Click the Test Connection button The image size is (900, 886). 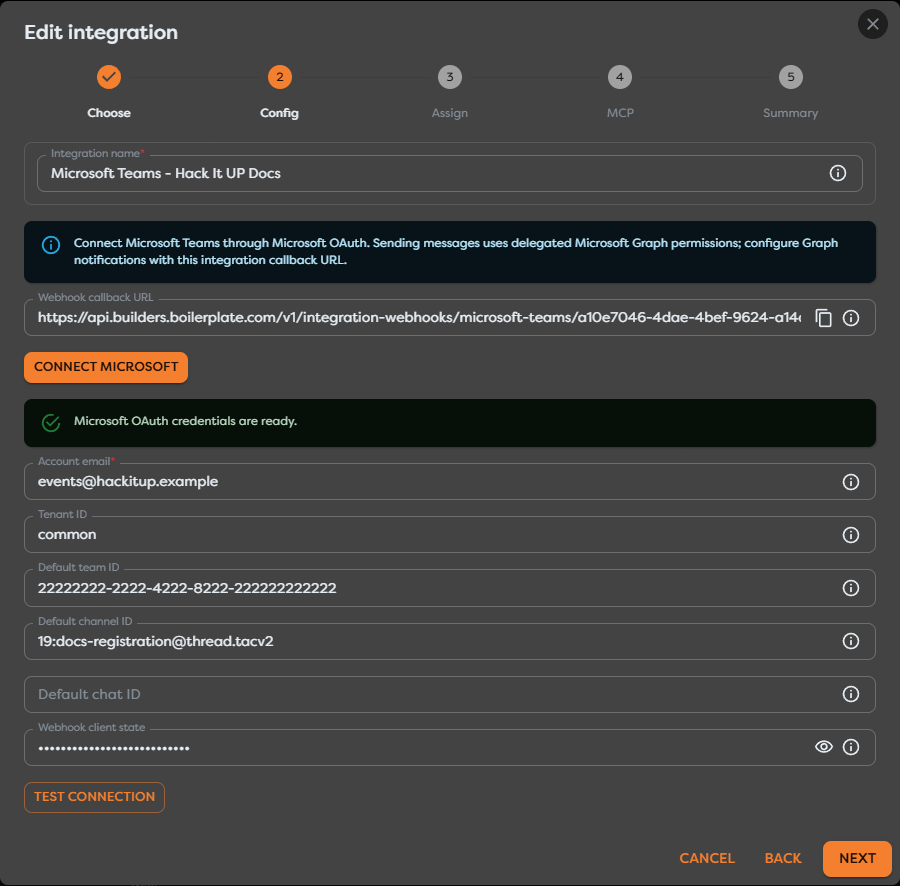click(94, 797)
